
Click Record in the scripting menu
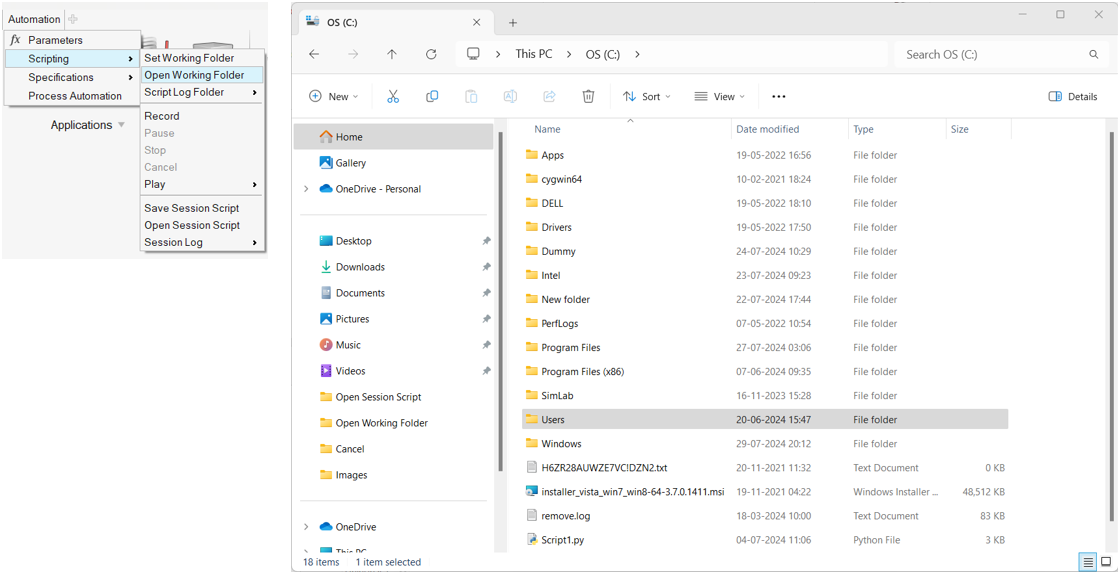click(x=162, y=116)
